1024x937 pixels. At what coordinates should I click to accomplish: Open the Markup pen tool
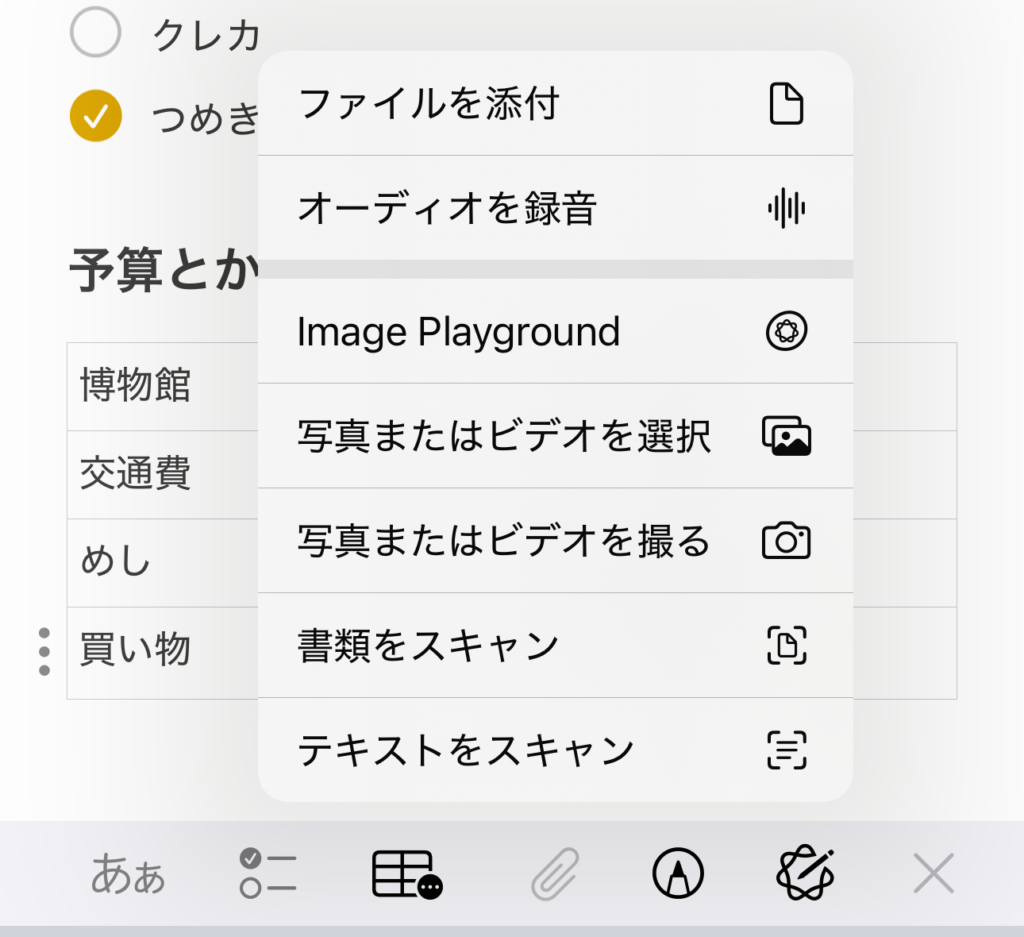678,875
